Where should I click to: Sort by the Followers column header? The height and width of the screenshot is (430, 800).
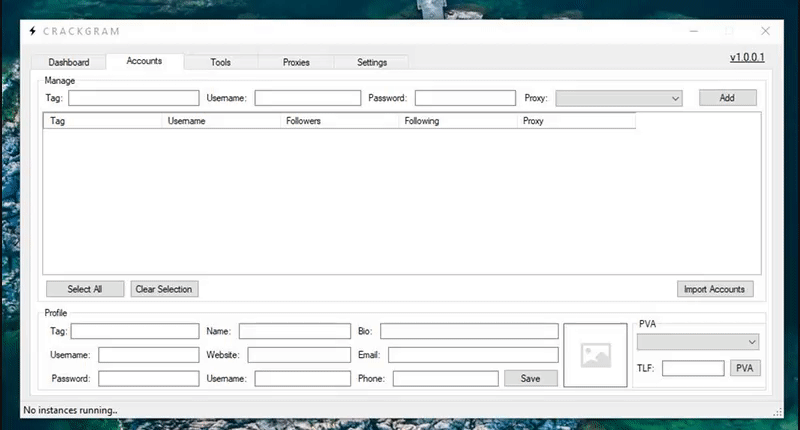coord(339,121)
